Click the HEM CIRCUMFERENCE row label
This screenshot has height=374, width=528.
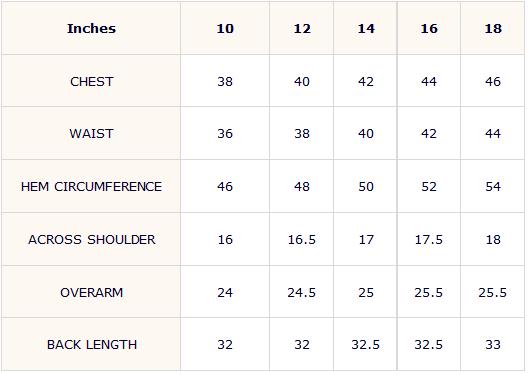91,186
